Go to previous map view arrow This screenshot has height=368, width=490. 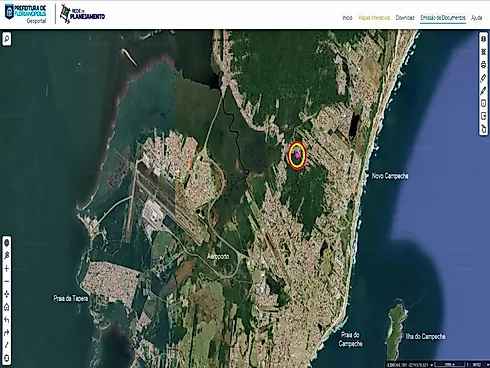click(x=6, y=320)
